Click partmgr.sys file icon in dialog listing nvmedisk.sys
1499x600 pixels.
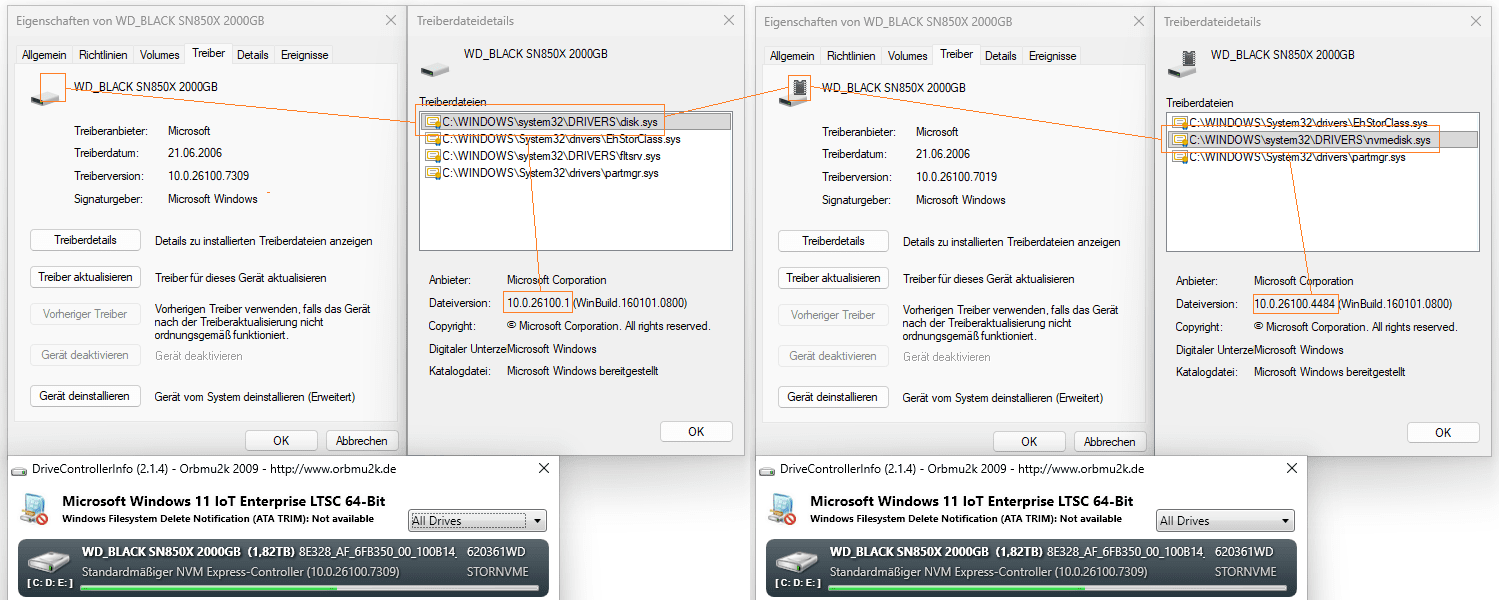pyautogui.click(x=1180, y=157)
